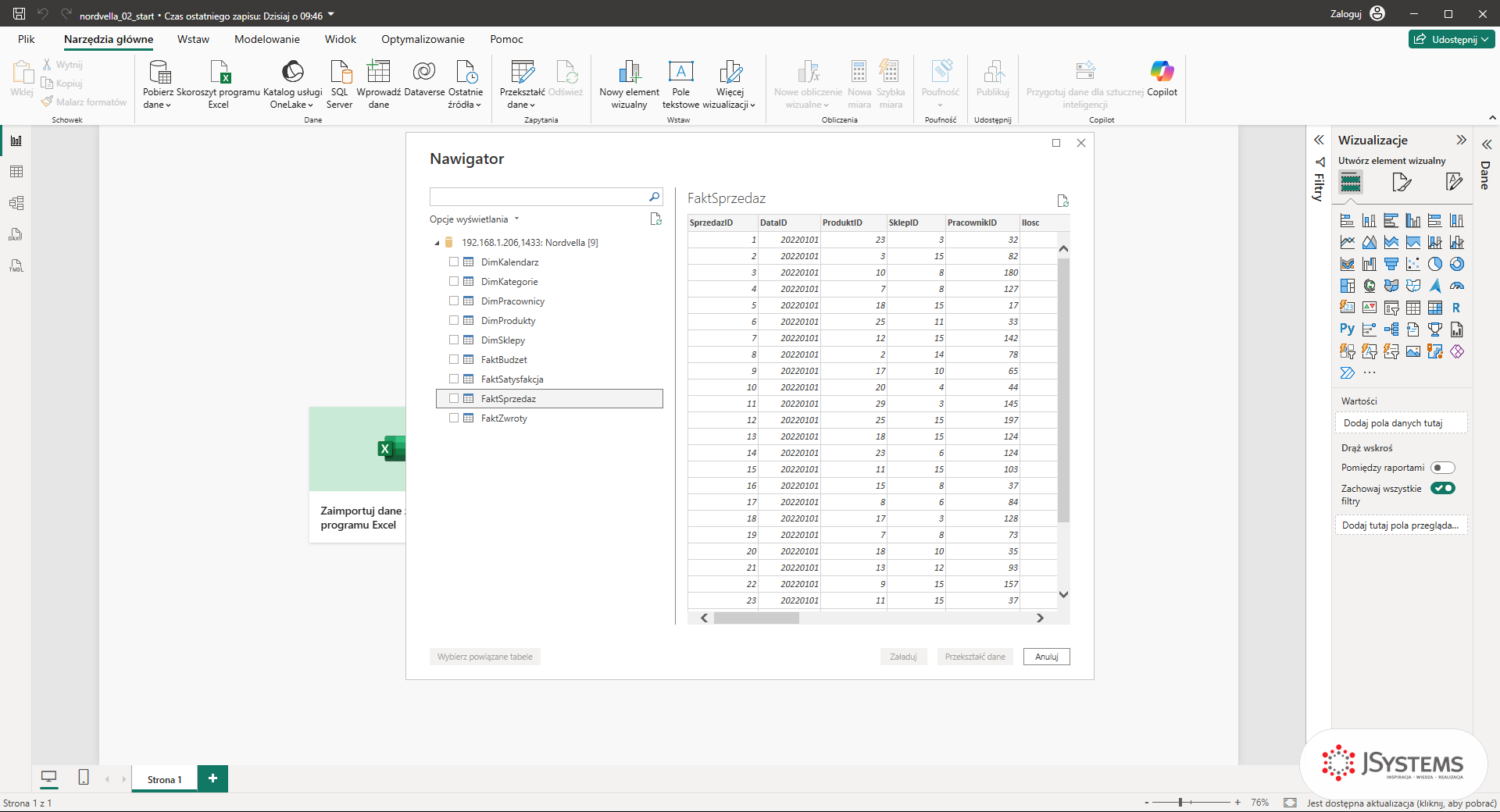
Task: Check the DimProdukty table checkbox
Action: [x=454, y=321]
